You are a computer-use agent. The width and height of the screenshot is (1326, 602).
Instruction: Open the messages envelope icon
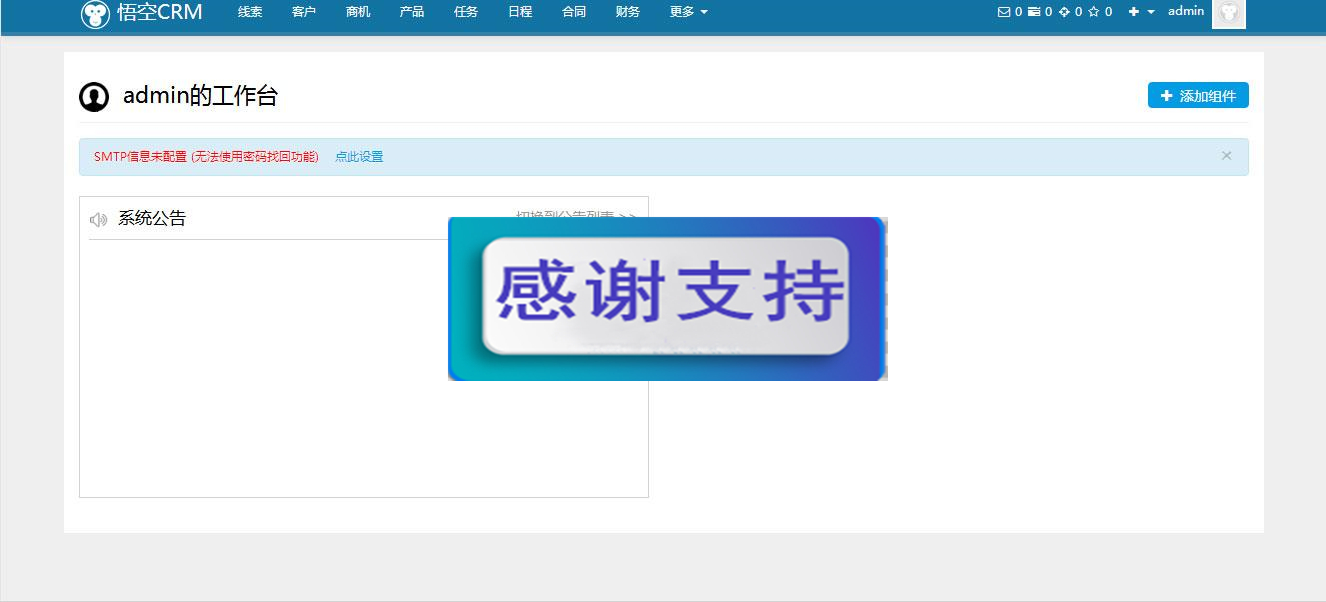click(x=1004, y=11)
